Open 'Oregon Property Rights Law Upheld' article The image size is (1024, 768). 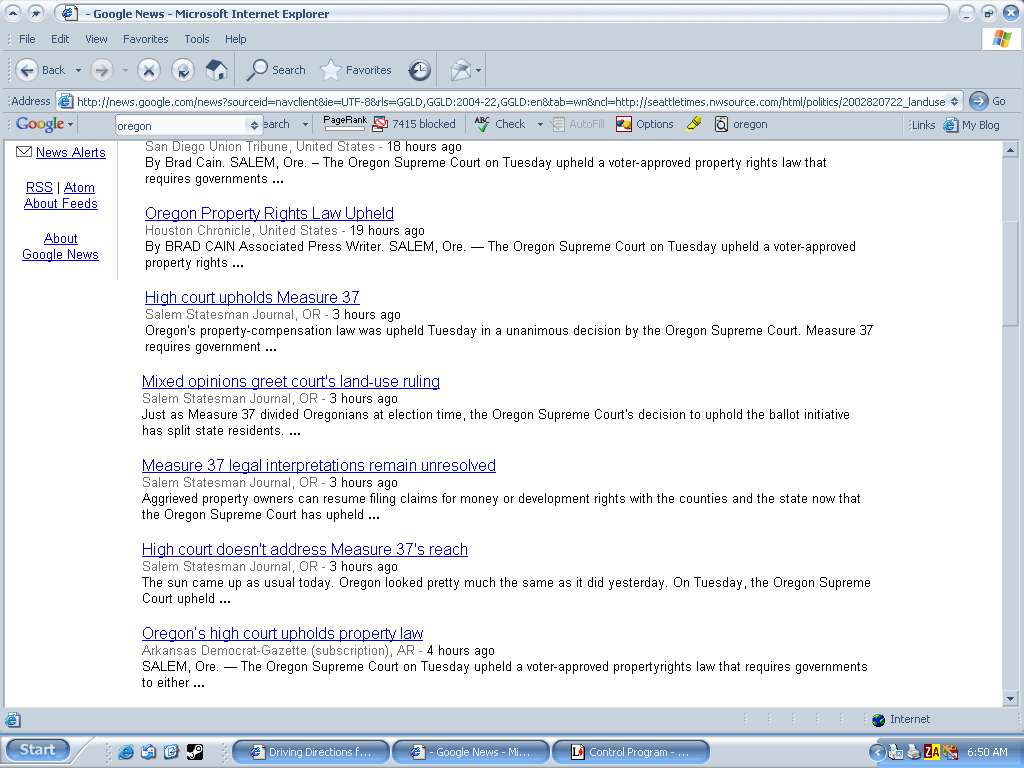tap(269, 213)
